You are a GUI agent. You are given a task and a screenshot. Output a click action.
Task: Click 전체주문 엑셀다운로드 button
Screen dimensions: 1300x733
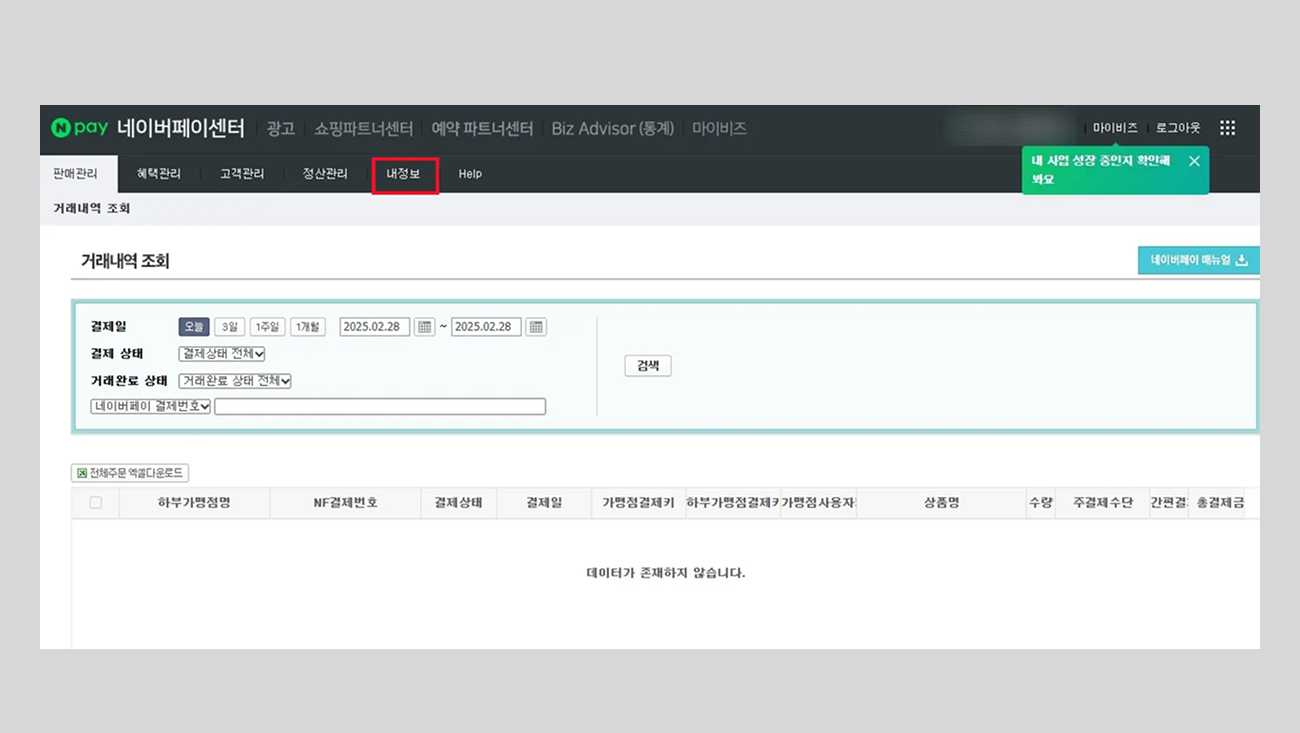[x=130, y=473]
